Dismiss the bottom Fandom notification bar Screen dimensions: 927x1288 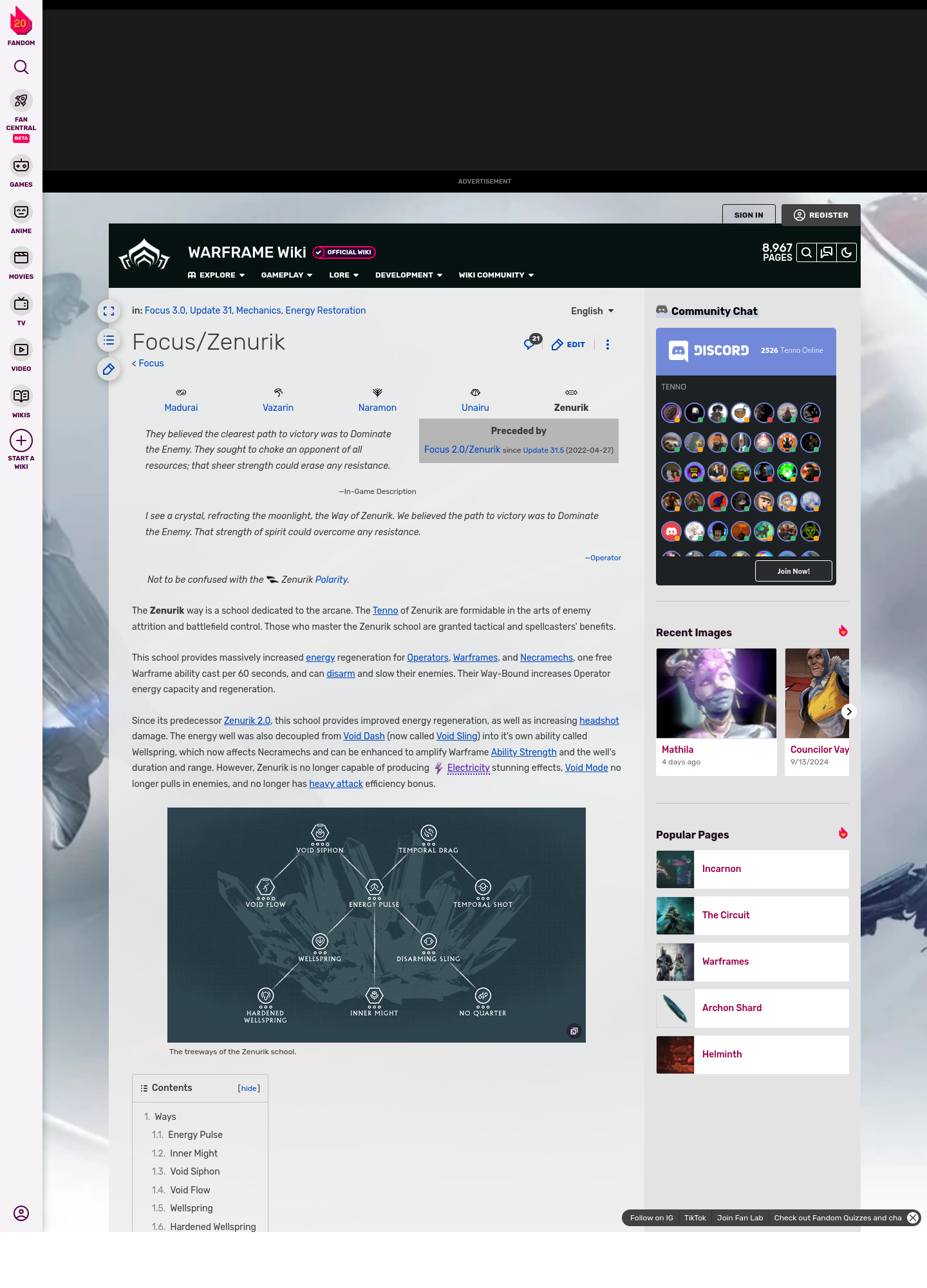click(913, 1218)
